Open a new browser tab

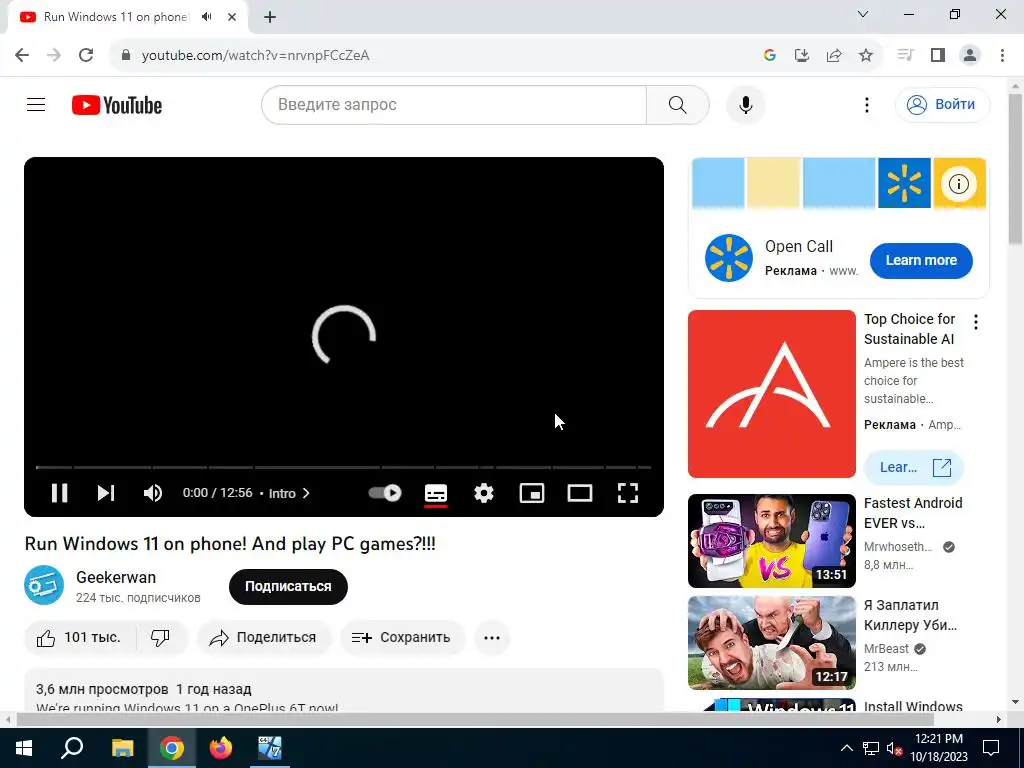coord(270,17)
